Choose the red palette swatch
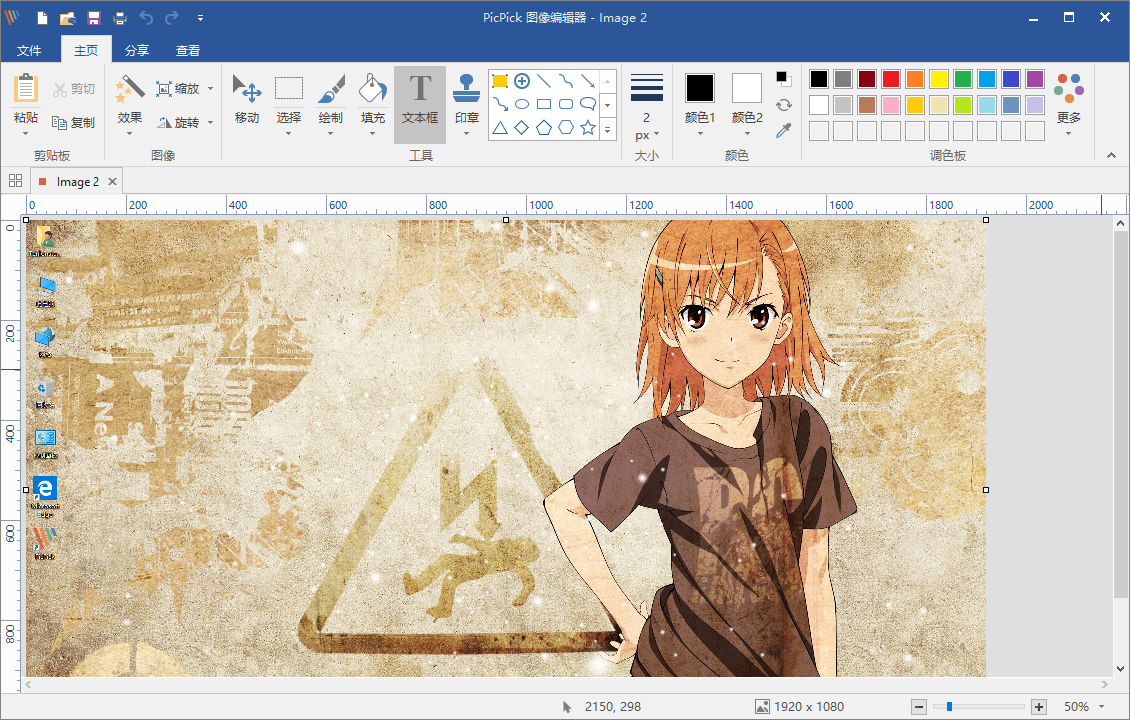Image resolution: width=1130 pixels, height=720 pixels. 891,79
